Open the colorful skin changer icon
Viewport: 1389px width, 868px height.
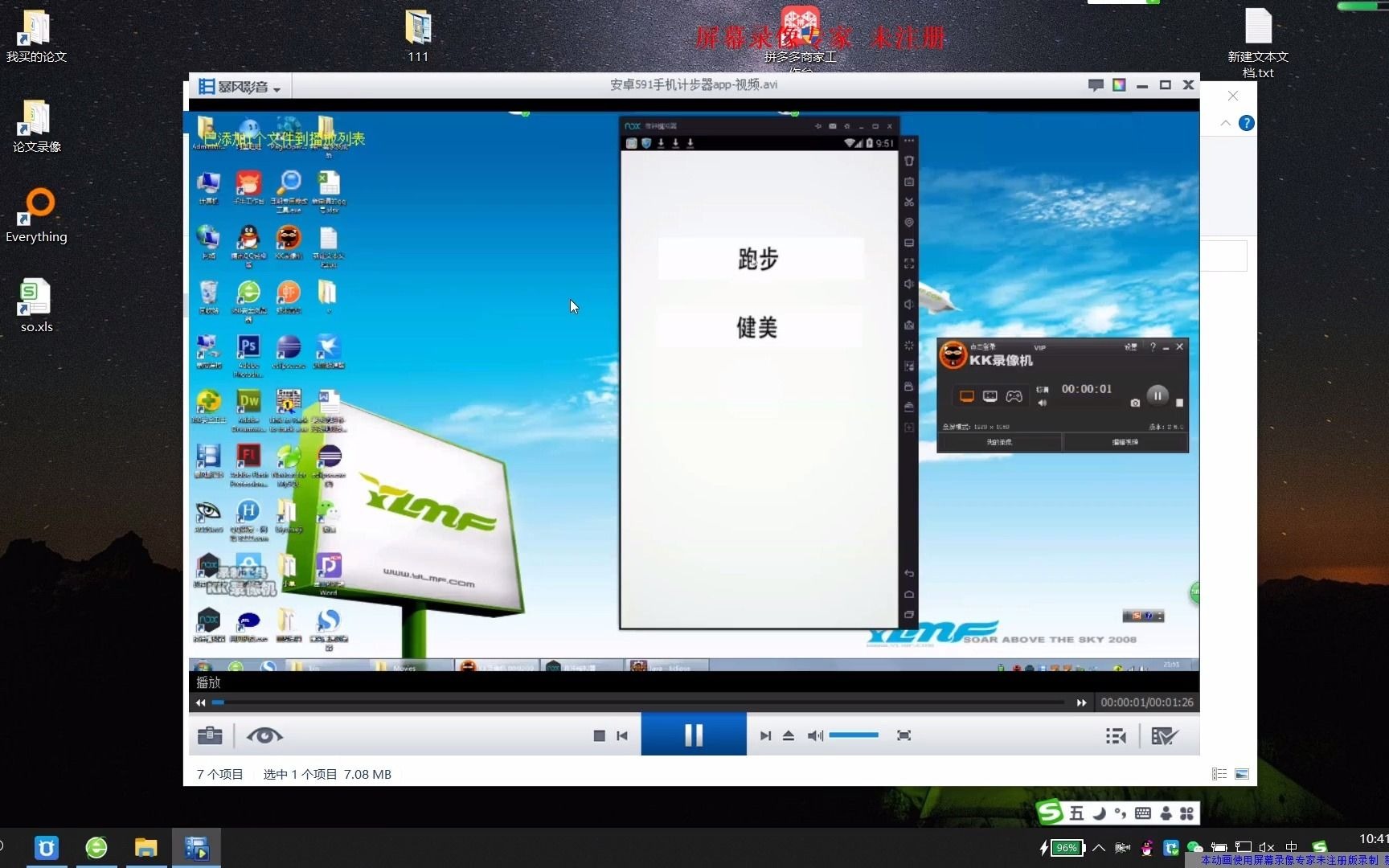[1119, 85]
